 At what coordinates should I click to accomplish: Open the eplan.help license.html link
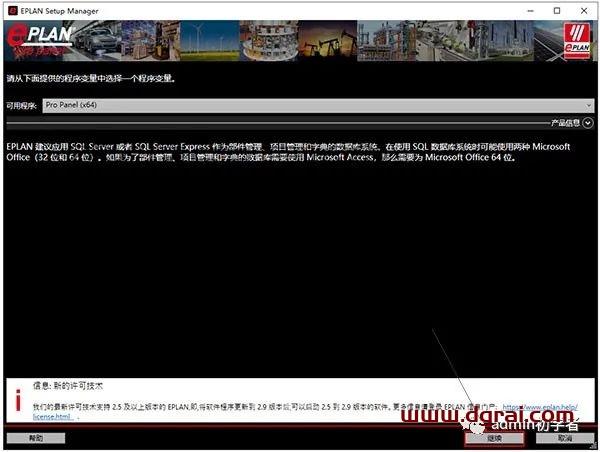click(x=540, y=407)
